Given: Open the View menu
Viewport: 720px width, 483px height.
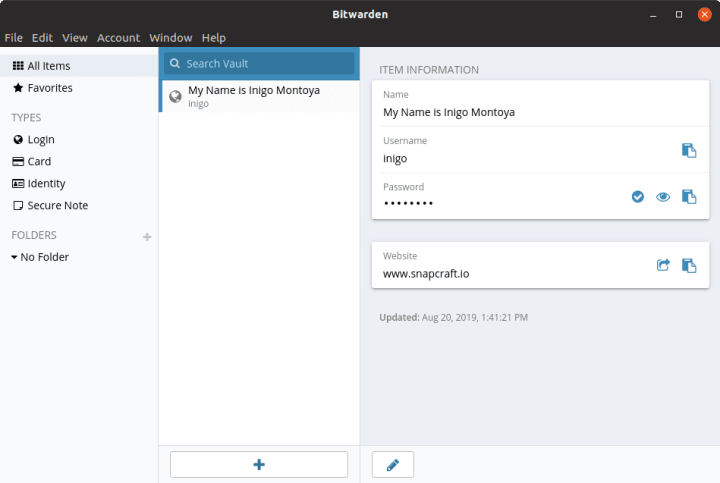Looking at the screenshot, I should [75, 38].
